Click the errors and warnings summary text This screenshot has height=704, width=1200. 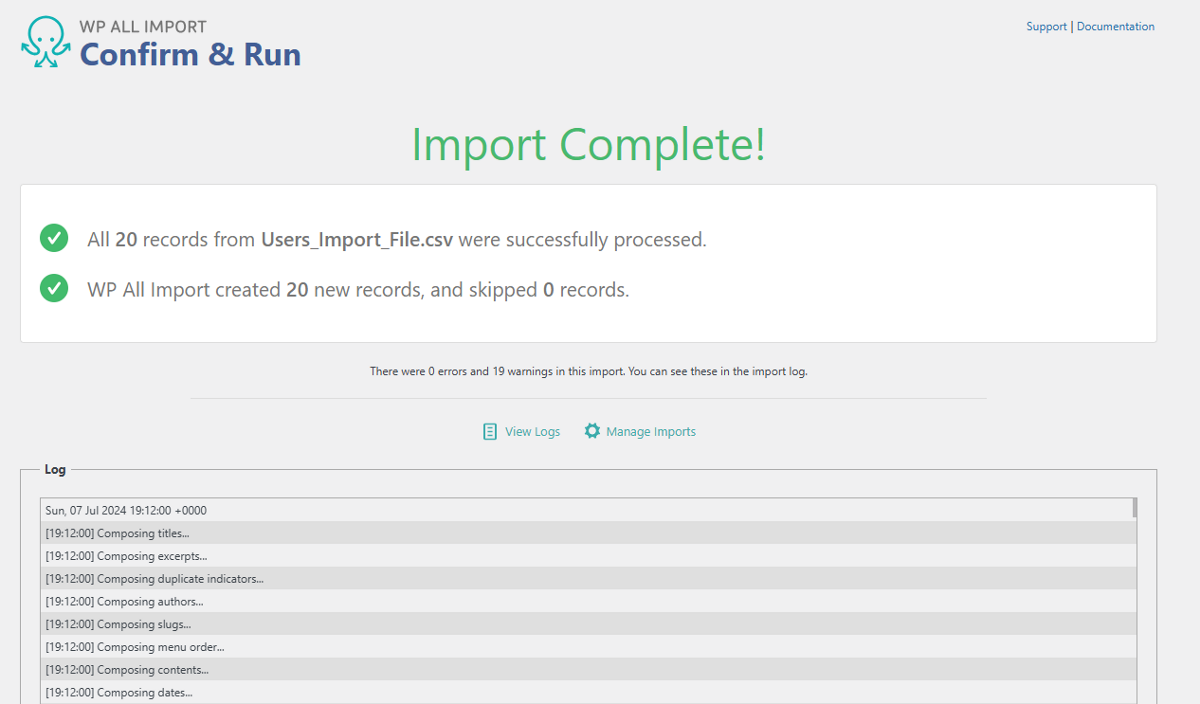(x=588, y=371)
